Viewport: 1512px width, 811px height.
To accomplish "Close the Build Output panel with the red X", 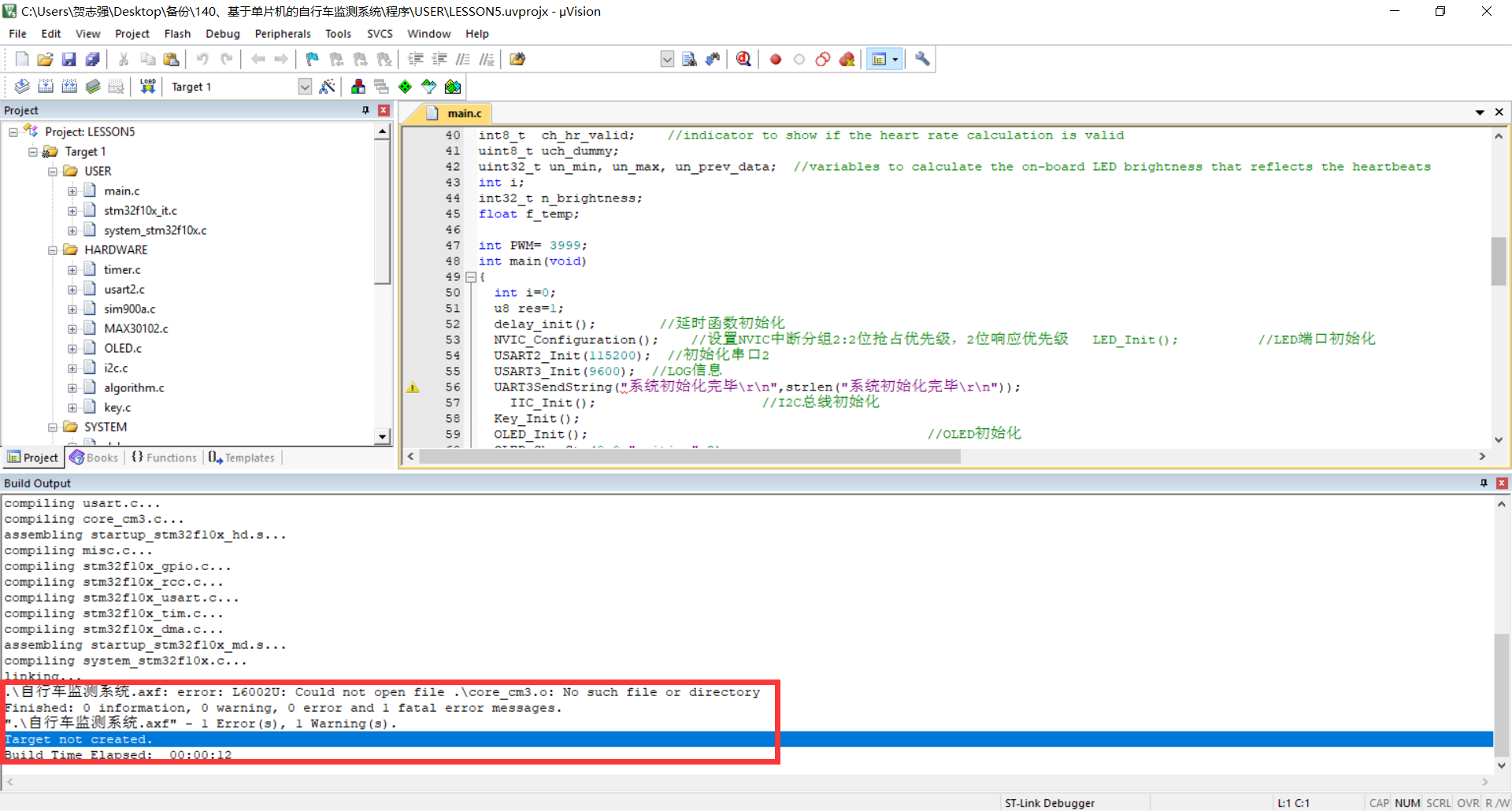I will 1502,483.
